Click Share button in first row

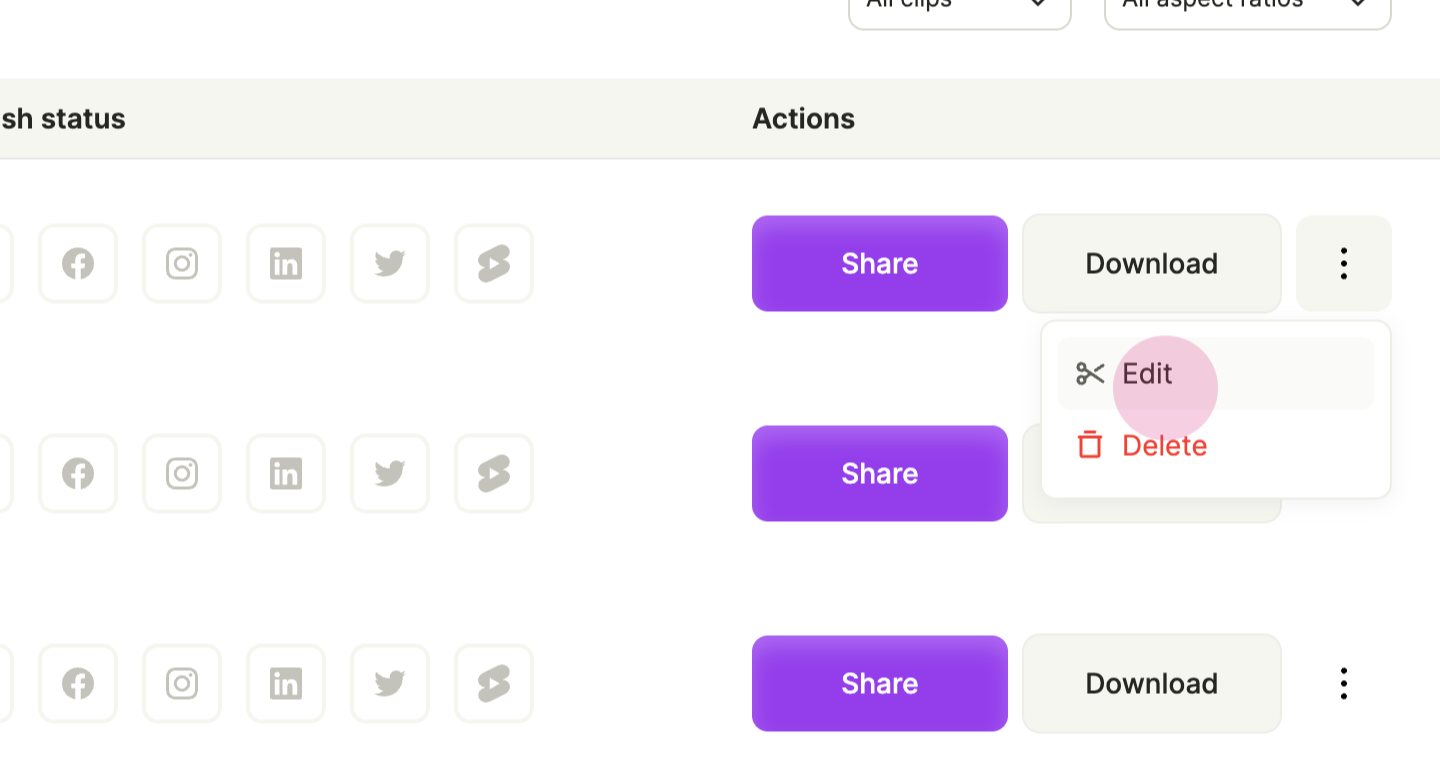point(880,264)
